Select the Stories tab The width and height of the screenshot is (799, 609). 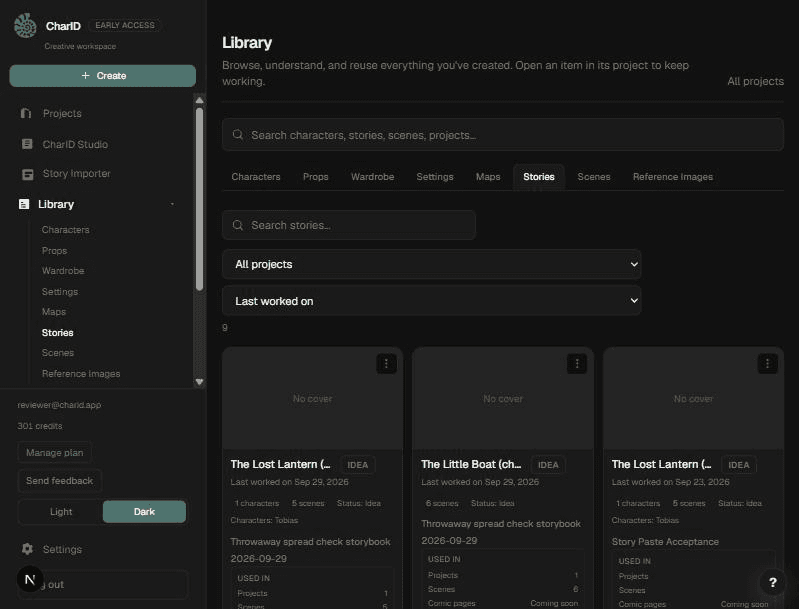(x=539, y=177)
